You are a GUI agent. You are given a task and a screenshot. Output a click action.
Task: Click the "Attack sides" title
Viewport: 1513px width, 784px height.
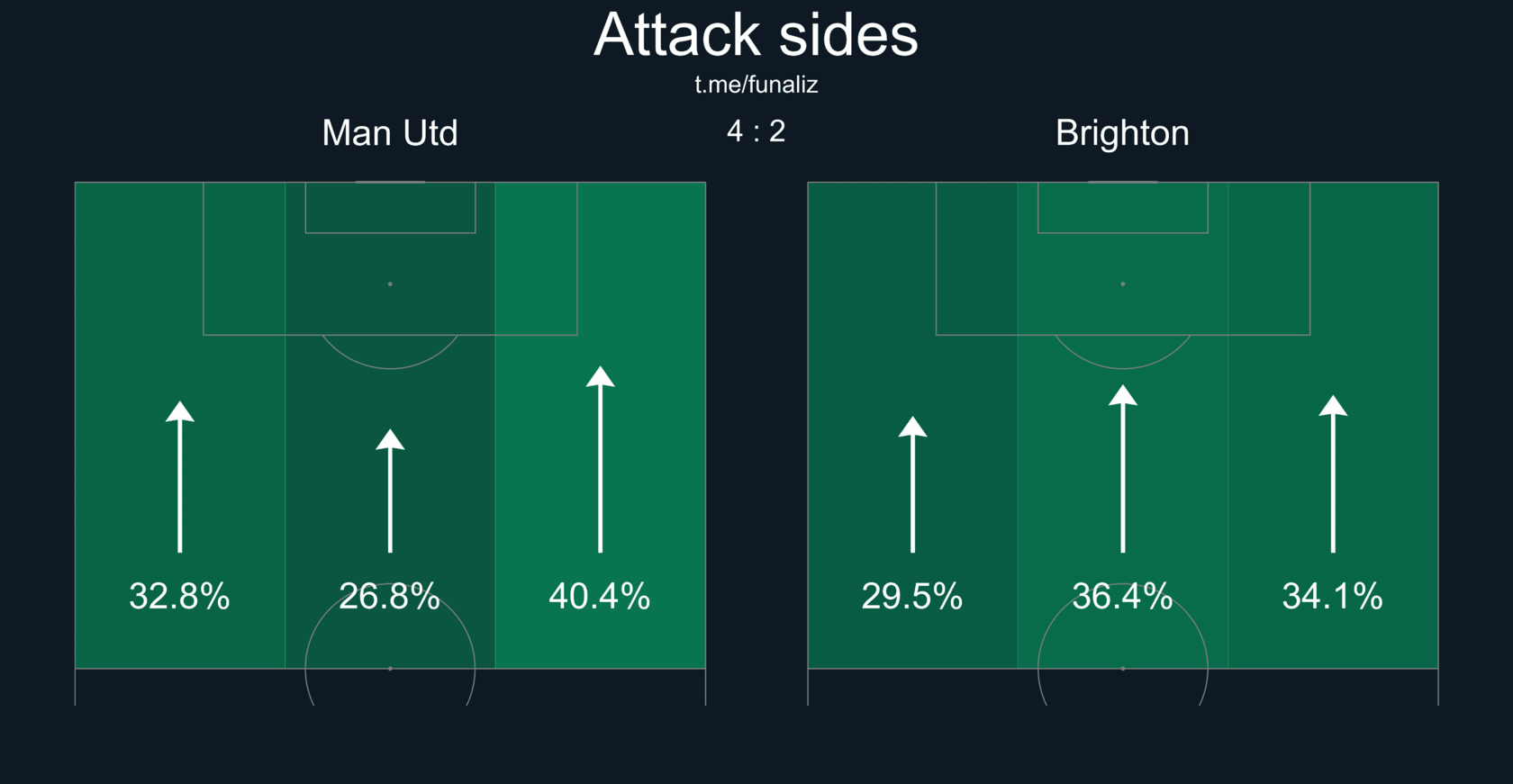[756, 36]
